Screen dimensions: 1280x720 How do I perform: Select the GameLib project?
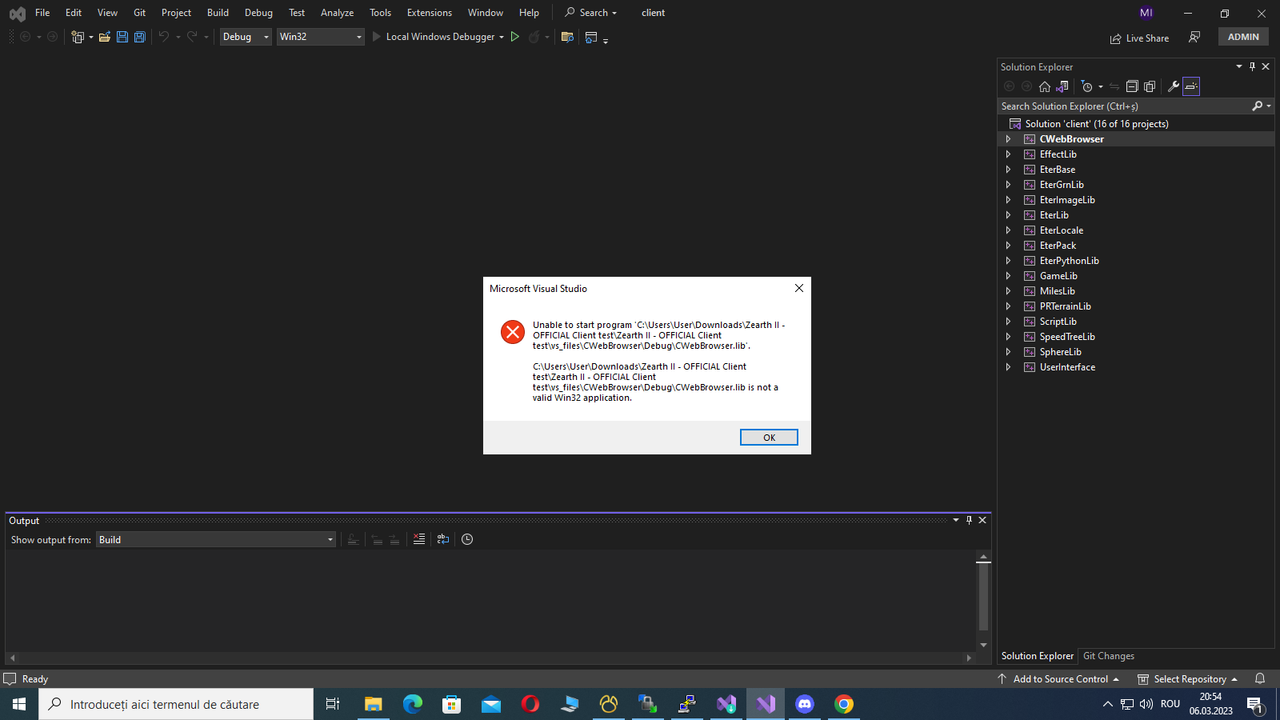pyautogui.click(x=1058, y=276)
